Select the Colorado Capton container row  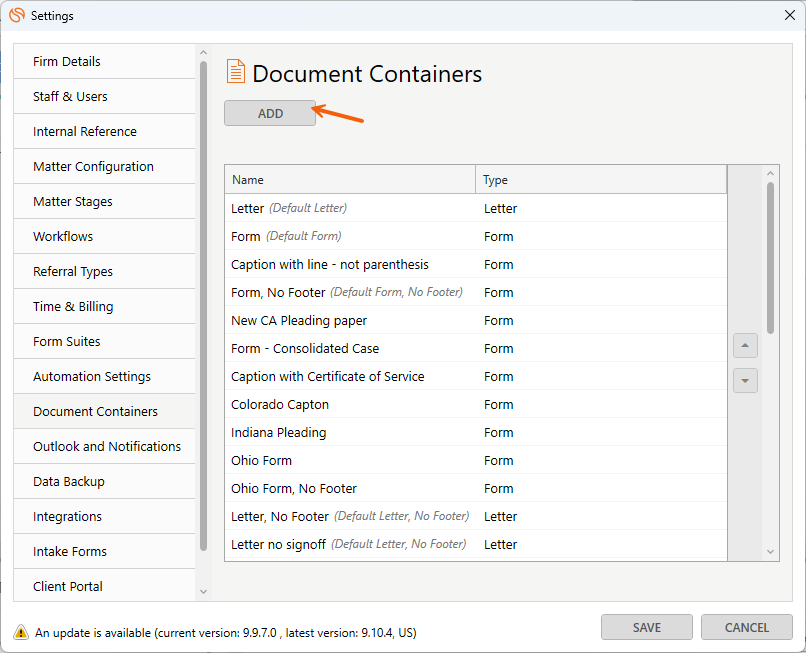[475, 405]
